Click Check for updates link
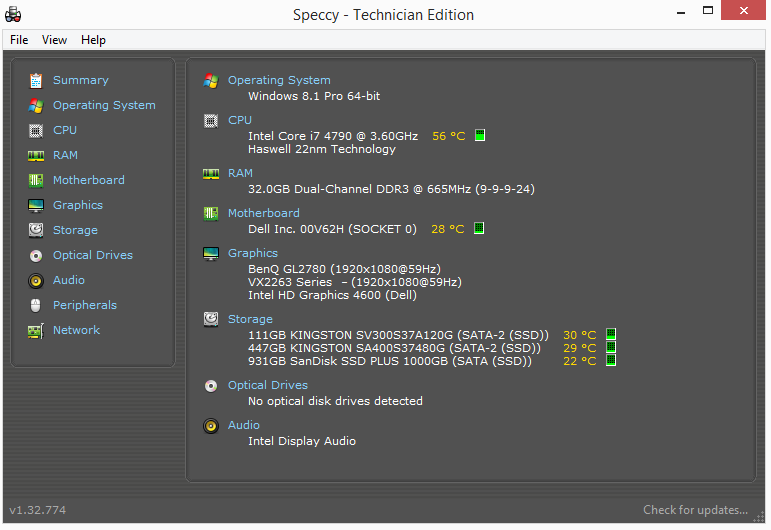This screenshot has width=771, height=530. pyautogui.click(x=695, y=510)
